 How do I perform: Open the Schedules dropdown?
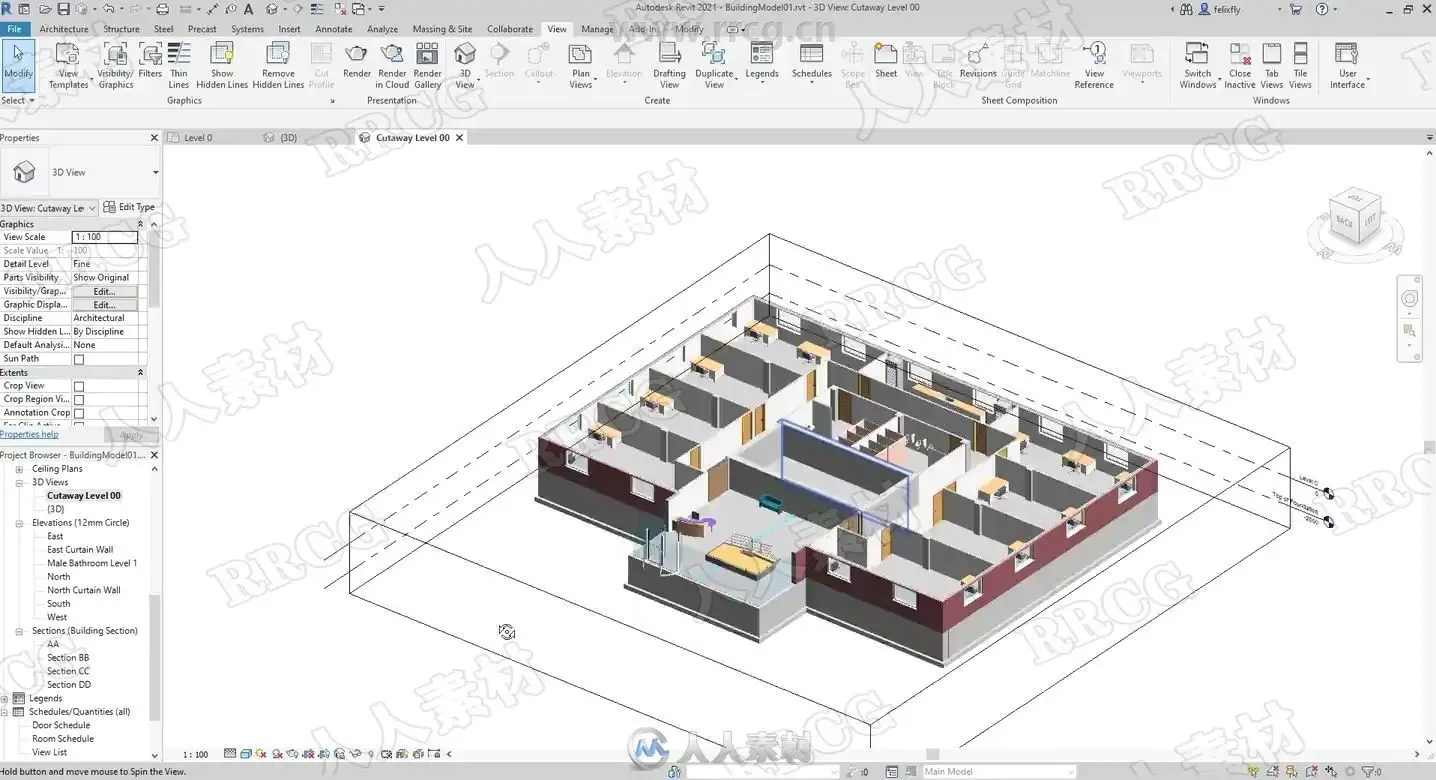[811, 60]
